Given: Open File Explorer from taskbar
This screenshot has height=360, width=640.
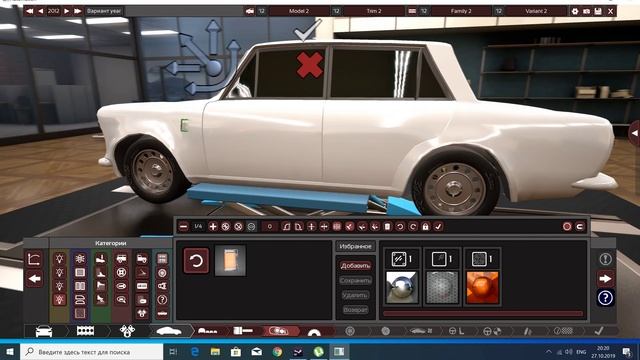Looking at the screenshot, I should pyautogui.click(x=215, y=351).
